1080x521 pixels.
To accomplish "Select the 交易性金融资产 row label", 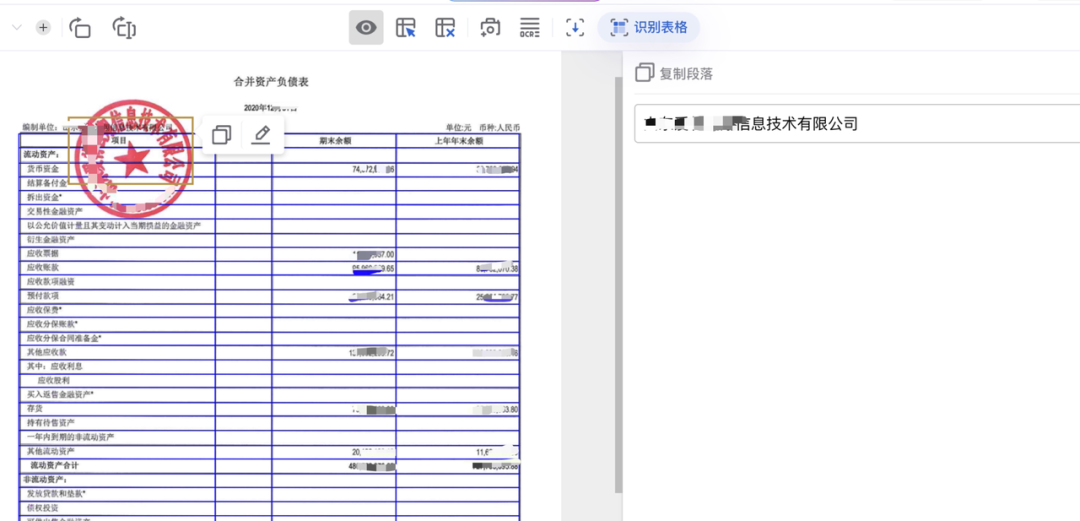I will click(x=54, y=211).
